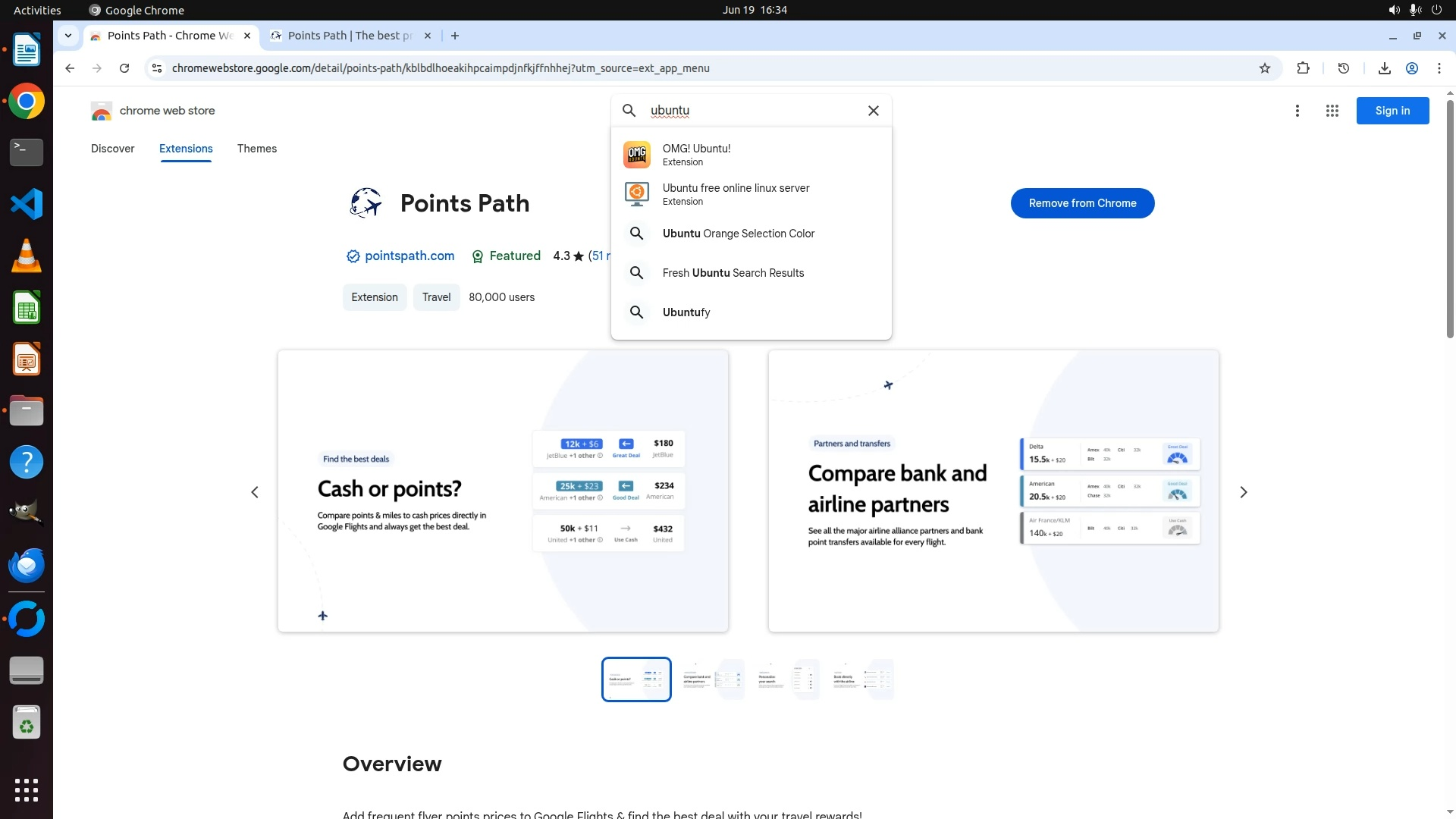
Task: Expand the tab search dropdown
Action: (68, 36)
